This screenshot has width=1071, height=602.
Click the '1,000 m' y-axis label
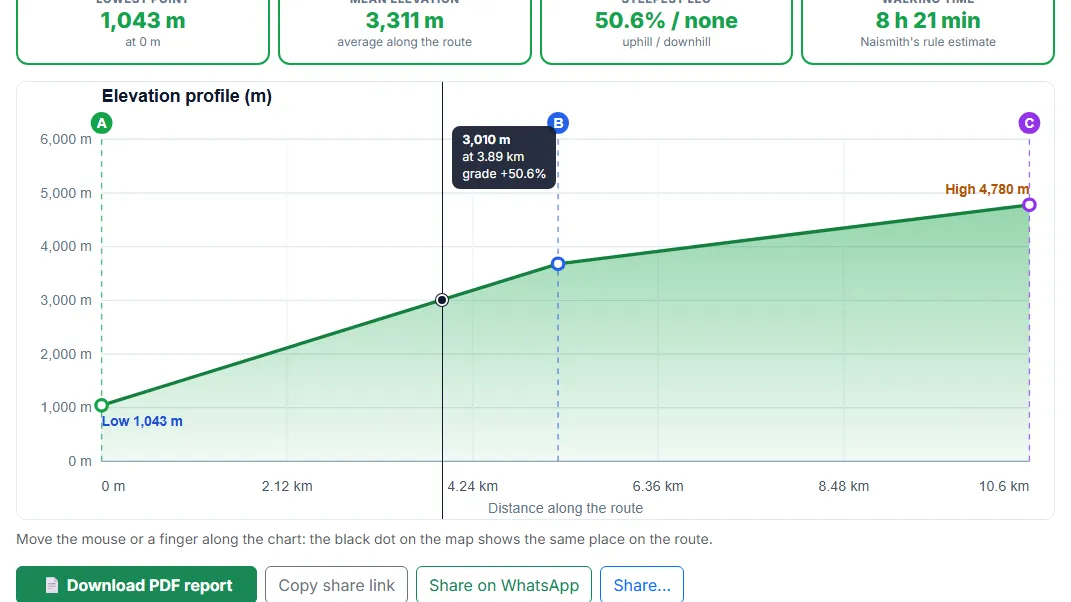[x=66, y=407]
